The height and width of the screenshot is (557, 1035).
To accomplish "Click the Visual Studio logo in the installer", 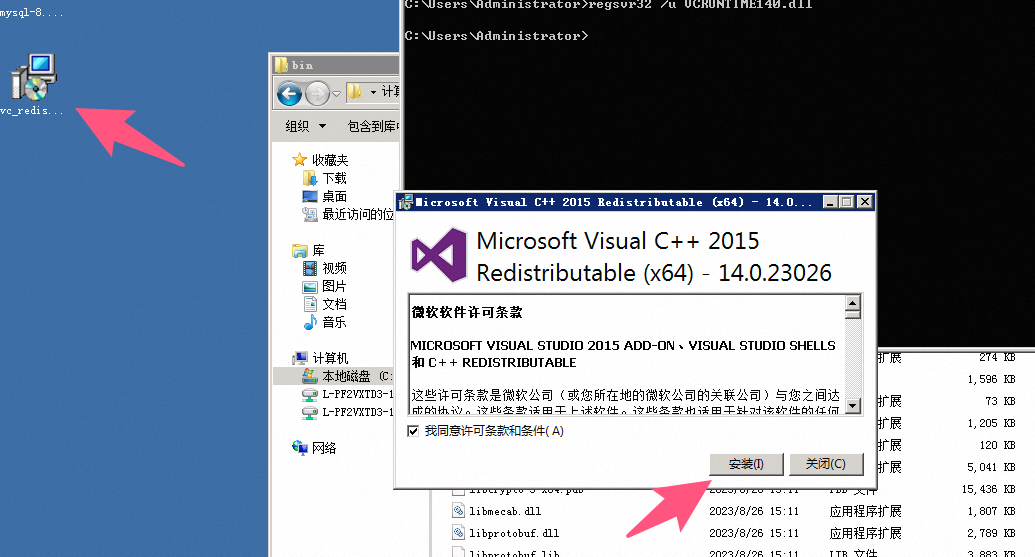I will click(x=439, y=255).
